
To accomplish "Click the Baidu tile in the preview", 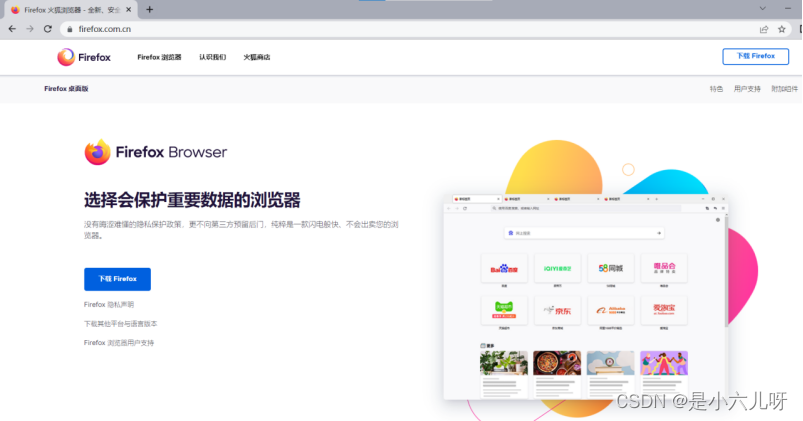I will click(x=504, y=268).
